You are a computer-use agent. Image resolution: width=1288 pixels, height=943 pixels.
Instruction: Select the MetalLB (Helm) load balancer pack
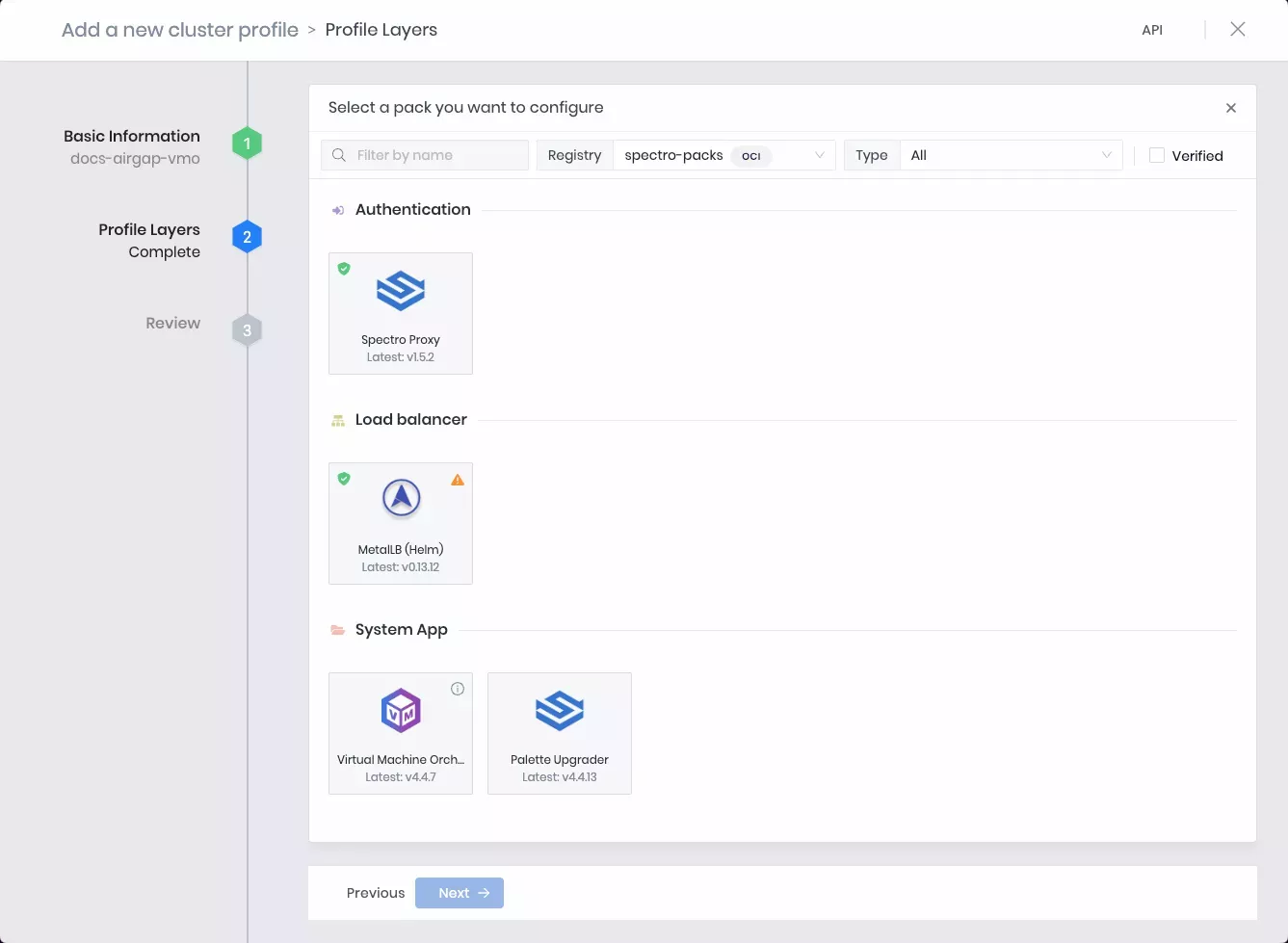pos(400,523)
